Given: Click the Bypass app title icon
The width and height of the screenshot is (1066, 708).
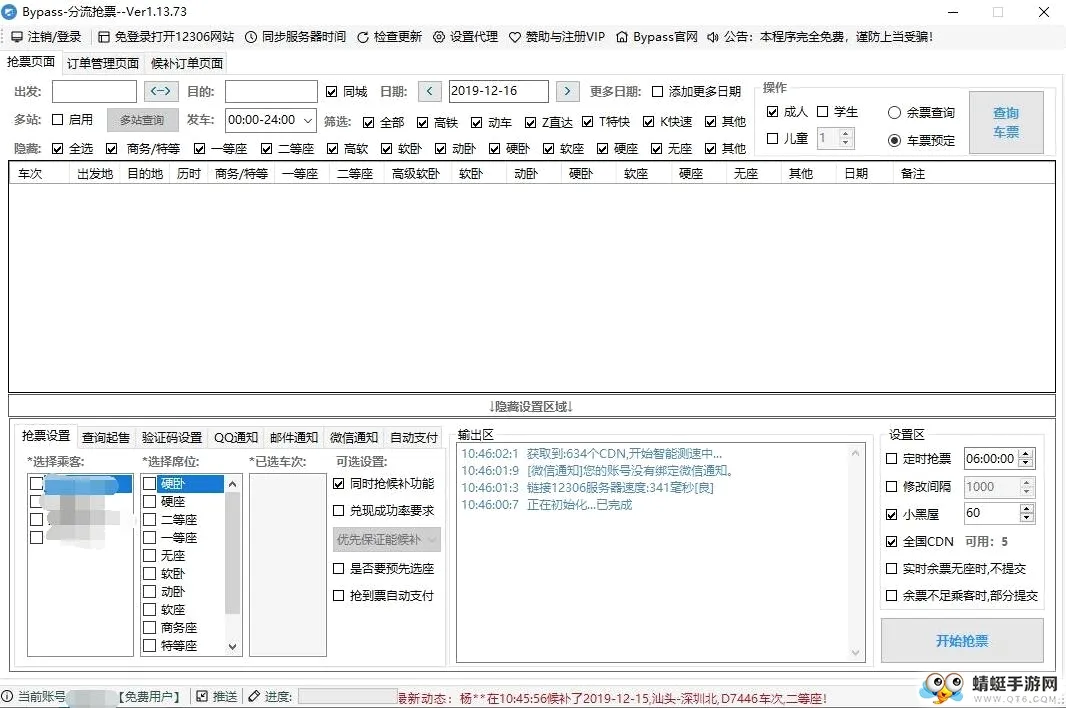Looking at the screenshot, I should [10, 12].
